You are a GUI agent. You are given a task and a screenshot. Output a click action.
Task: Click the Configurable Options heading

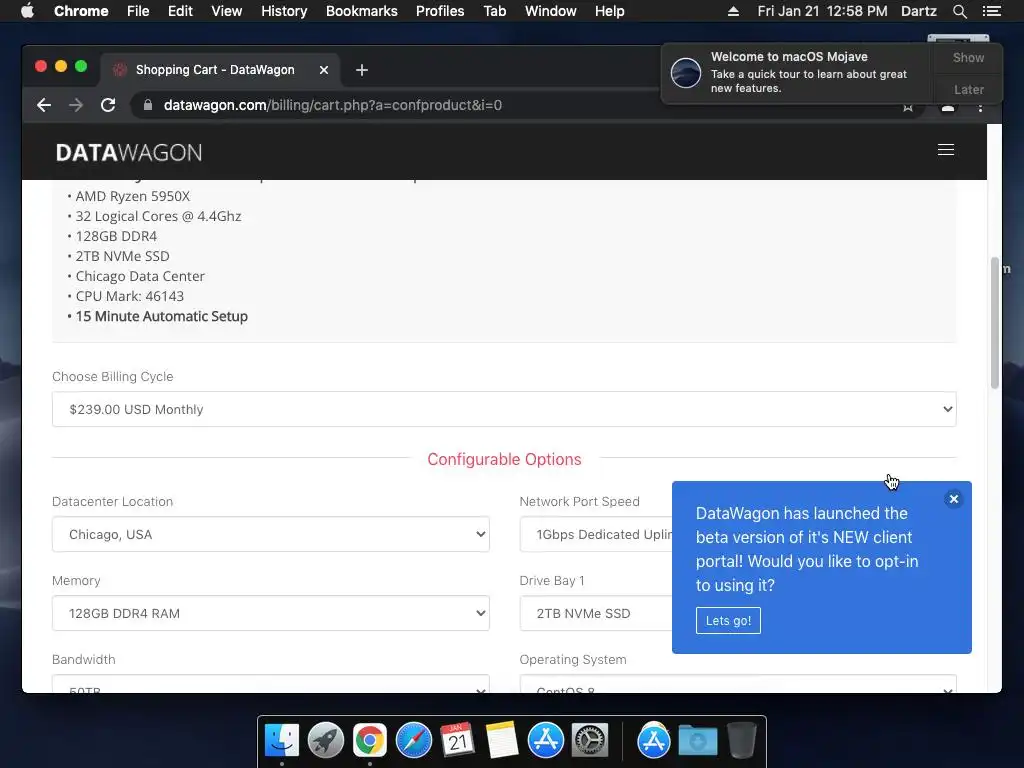[x=504, y=459]
